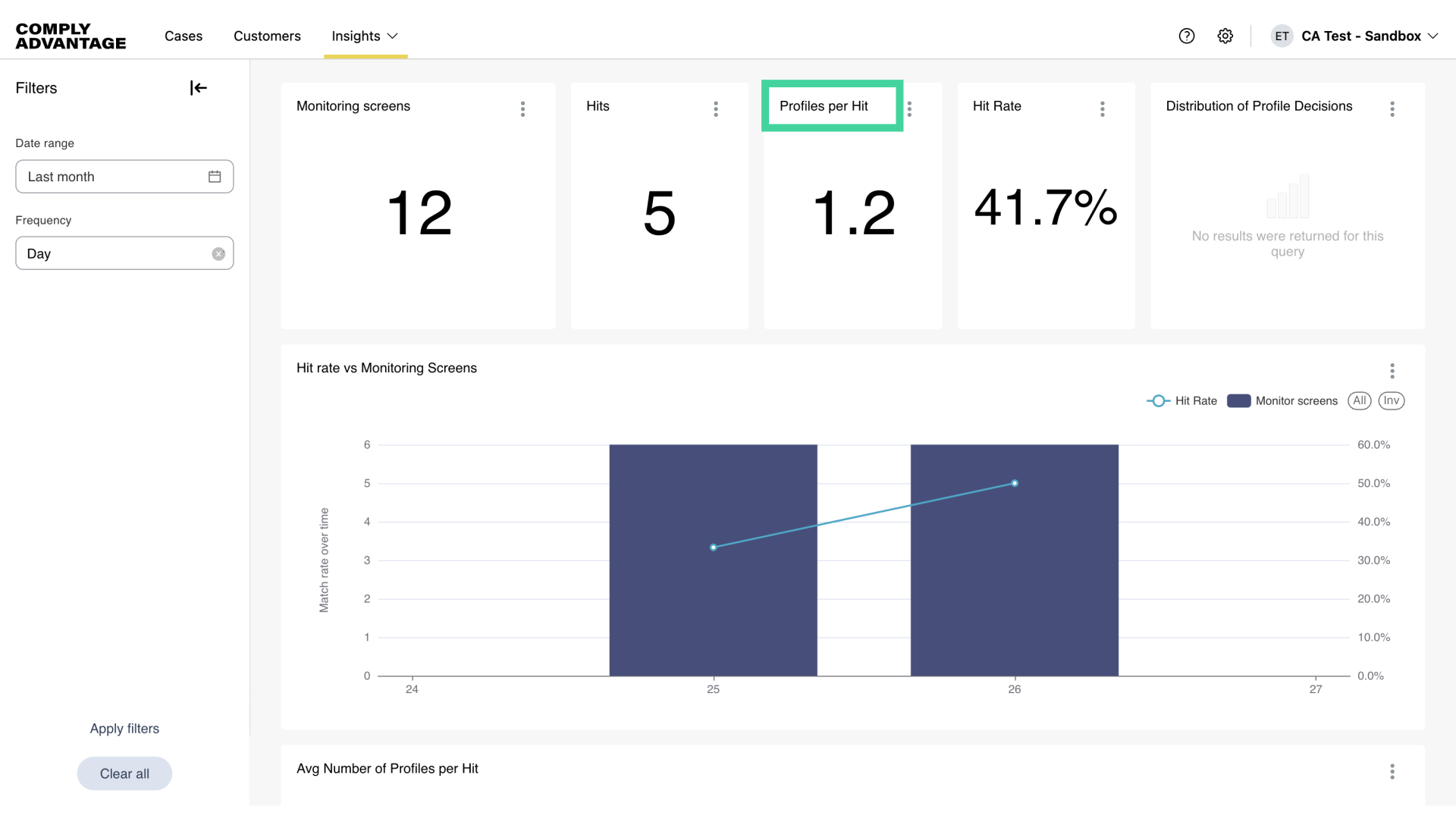This screenshot has width=1456, height=819.
Task: Open the Frequency Day dropdown
Action: point(114,253)
